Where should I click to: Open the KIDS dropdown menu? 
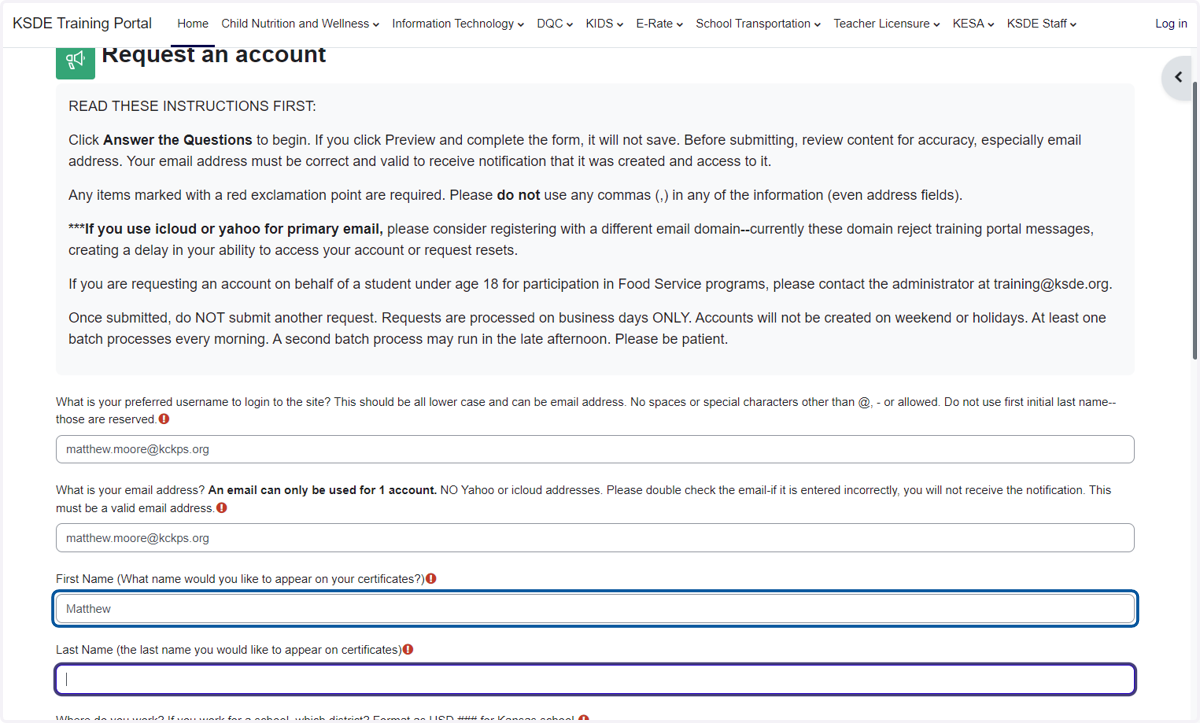605,24
